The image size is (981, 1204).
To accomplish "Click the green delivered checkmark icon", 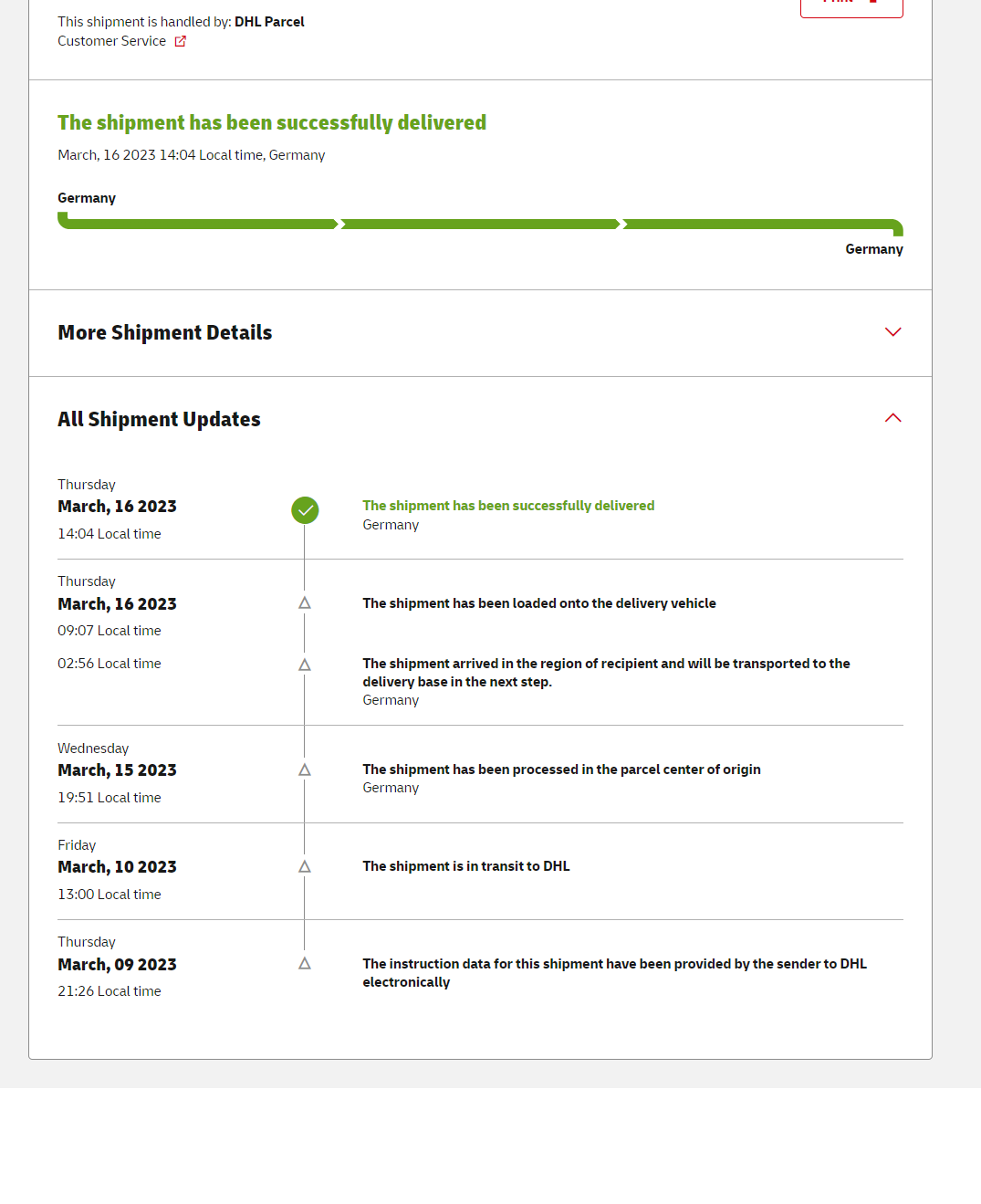I will coord(305,510).
